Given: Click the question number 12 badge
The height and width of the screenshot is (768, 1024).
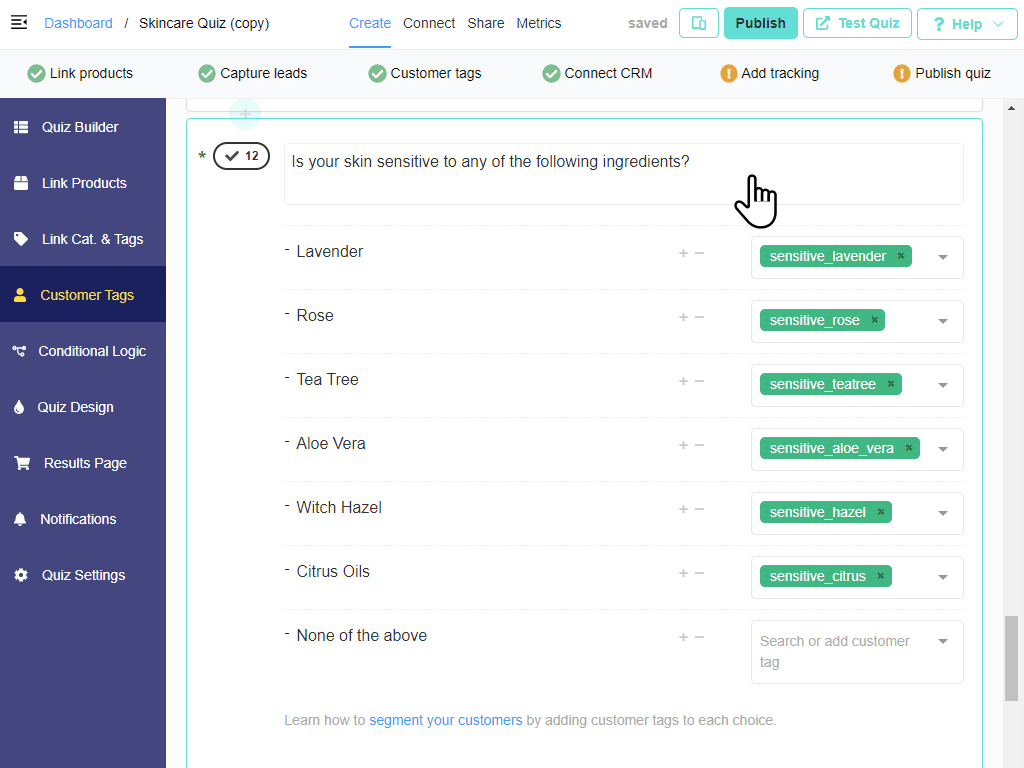Looking at the screenshot, I should [x=242, y=156].
